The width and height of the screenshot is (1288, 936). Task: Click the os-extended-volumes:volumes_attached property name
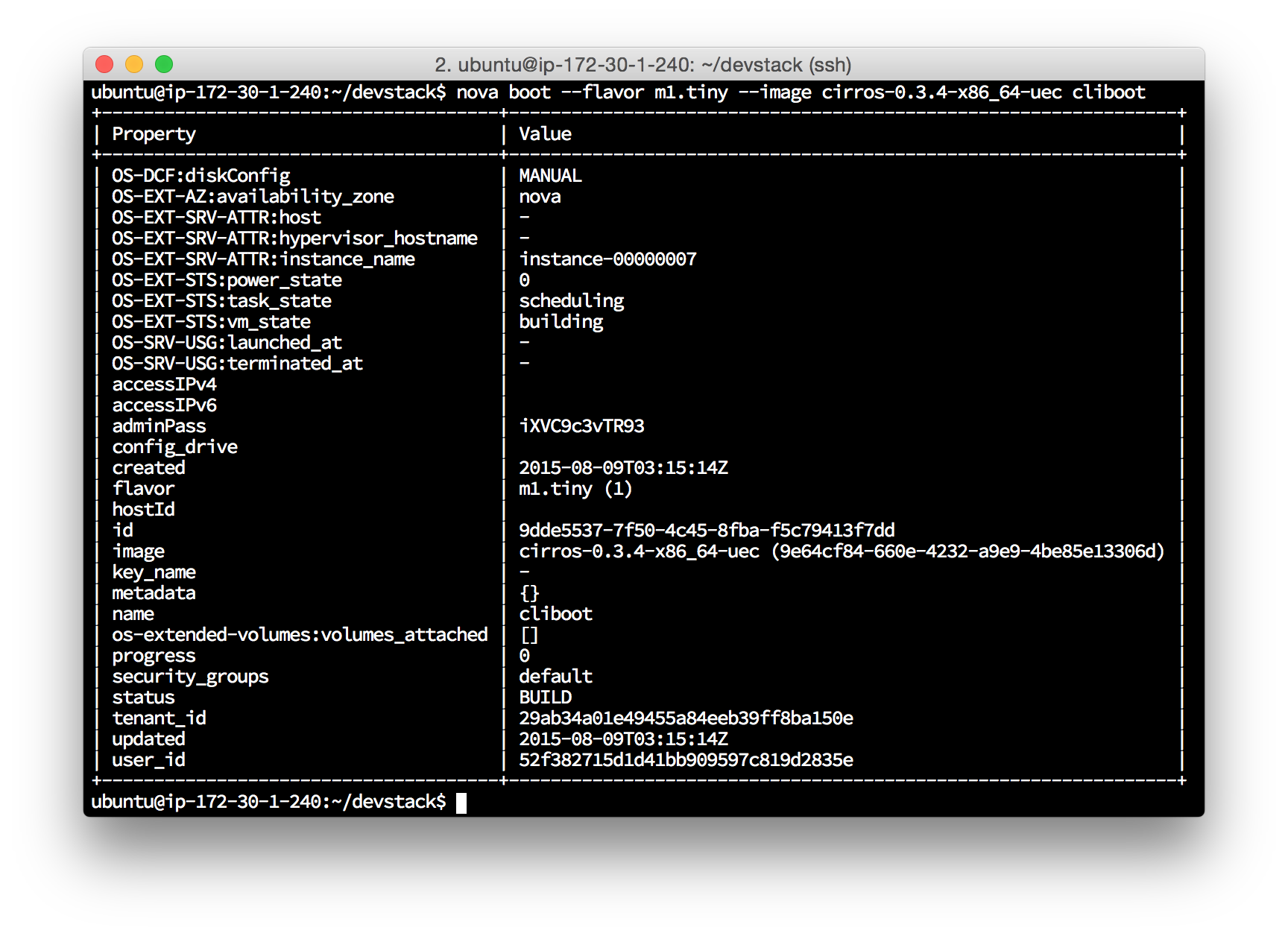300,635
